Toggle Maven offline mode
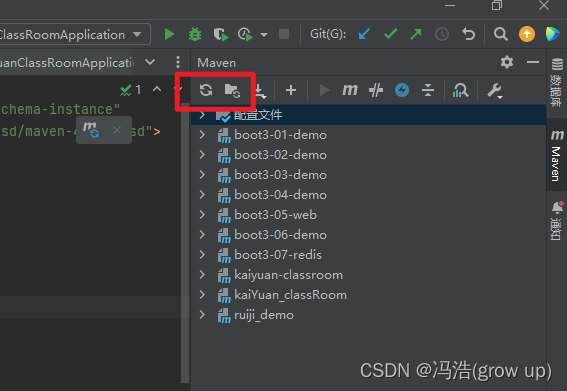 pos(376,90)
